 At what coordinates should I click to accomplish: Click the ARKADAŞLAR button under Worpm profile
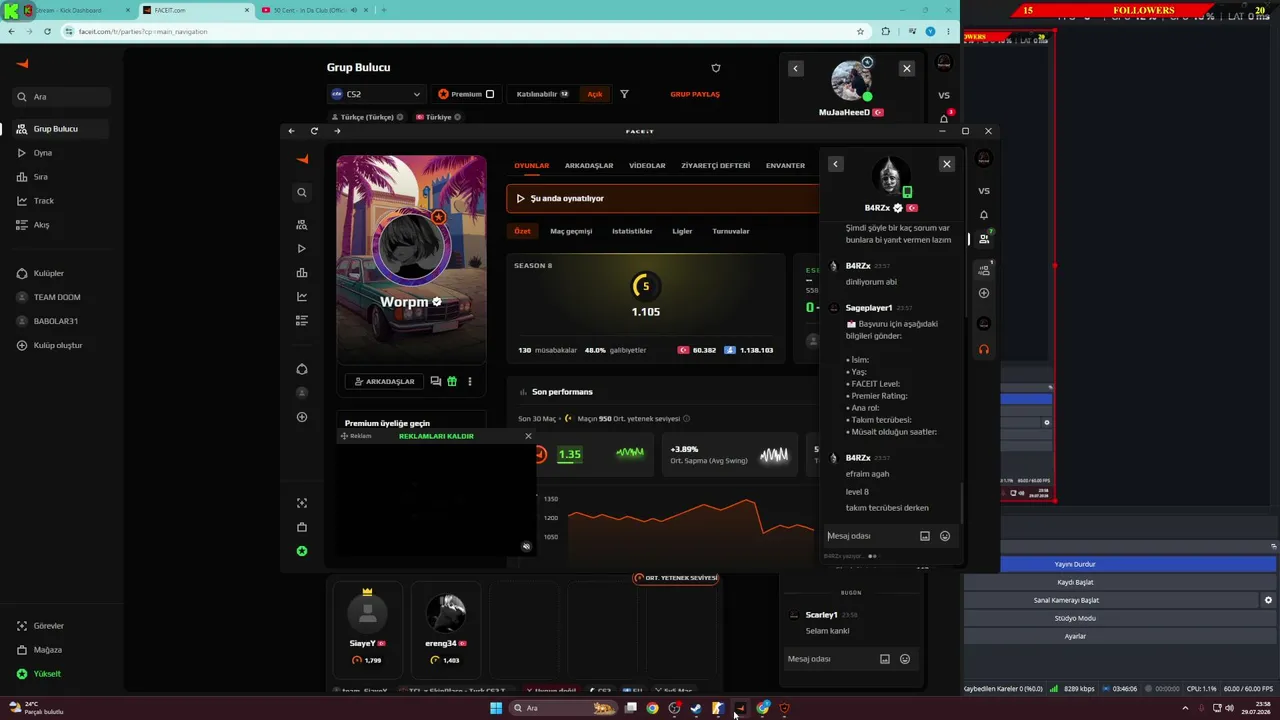tap(385, 381)
